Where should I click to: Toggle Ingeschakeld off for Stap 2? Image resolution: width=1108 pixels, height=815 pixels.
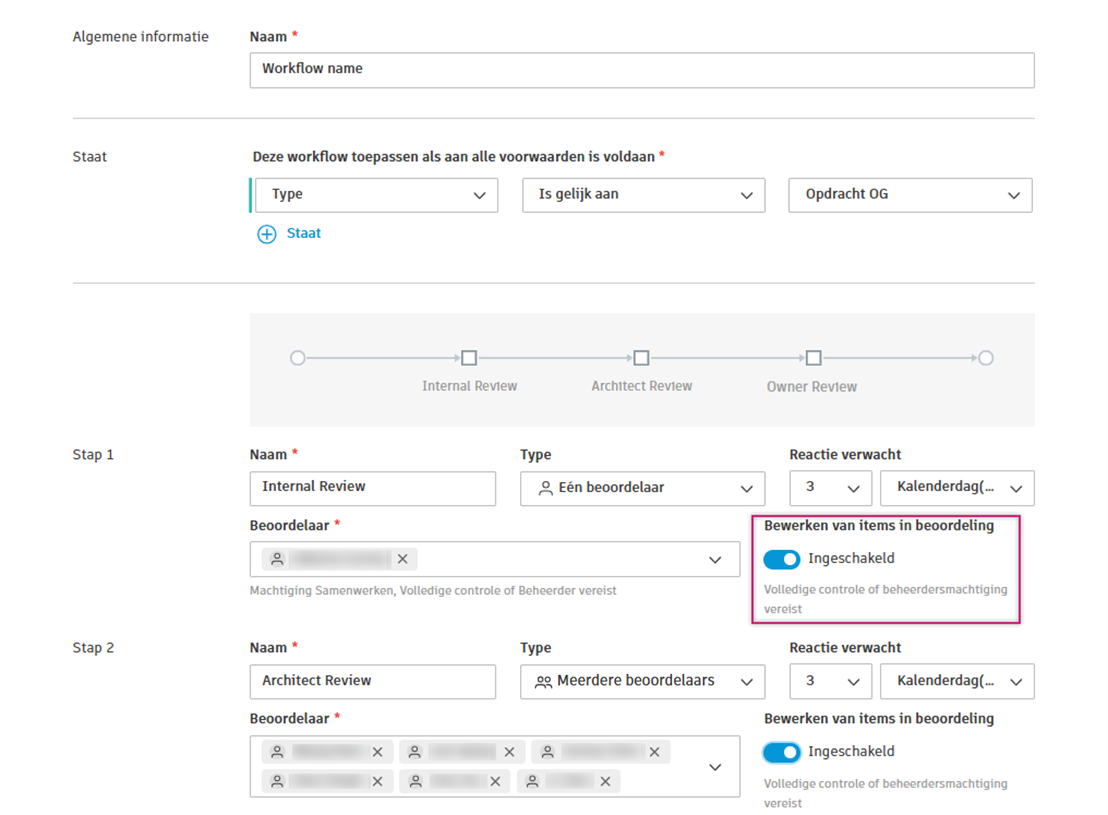point(782,752)
